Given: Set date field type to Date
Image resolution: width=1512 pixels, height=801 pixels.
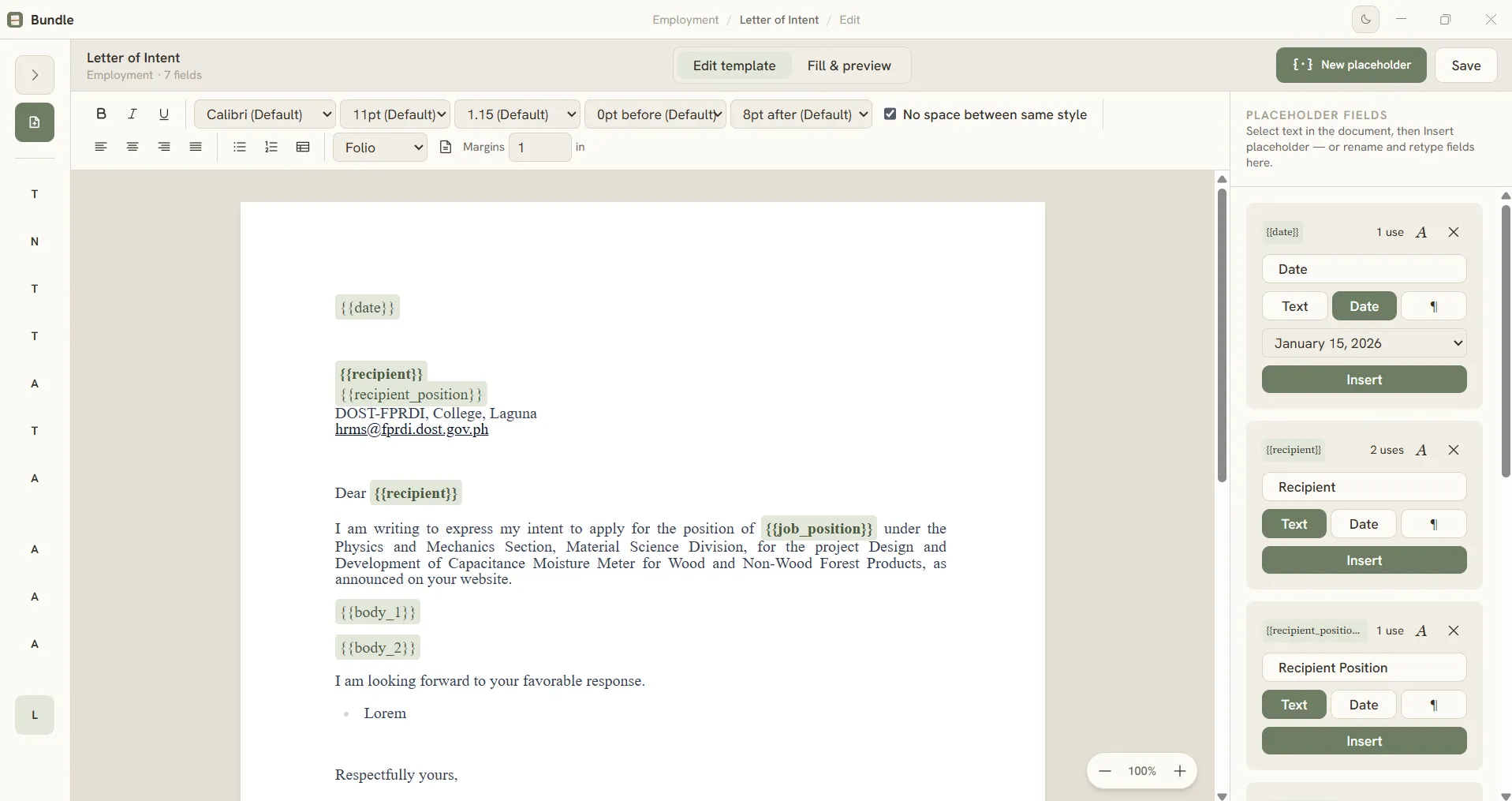Looking at the screenshot, I should coord(1365,306).
